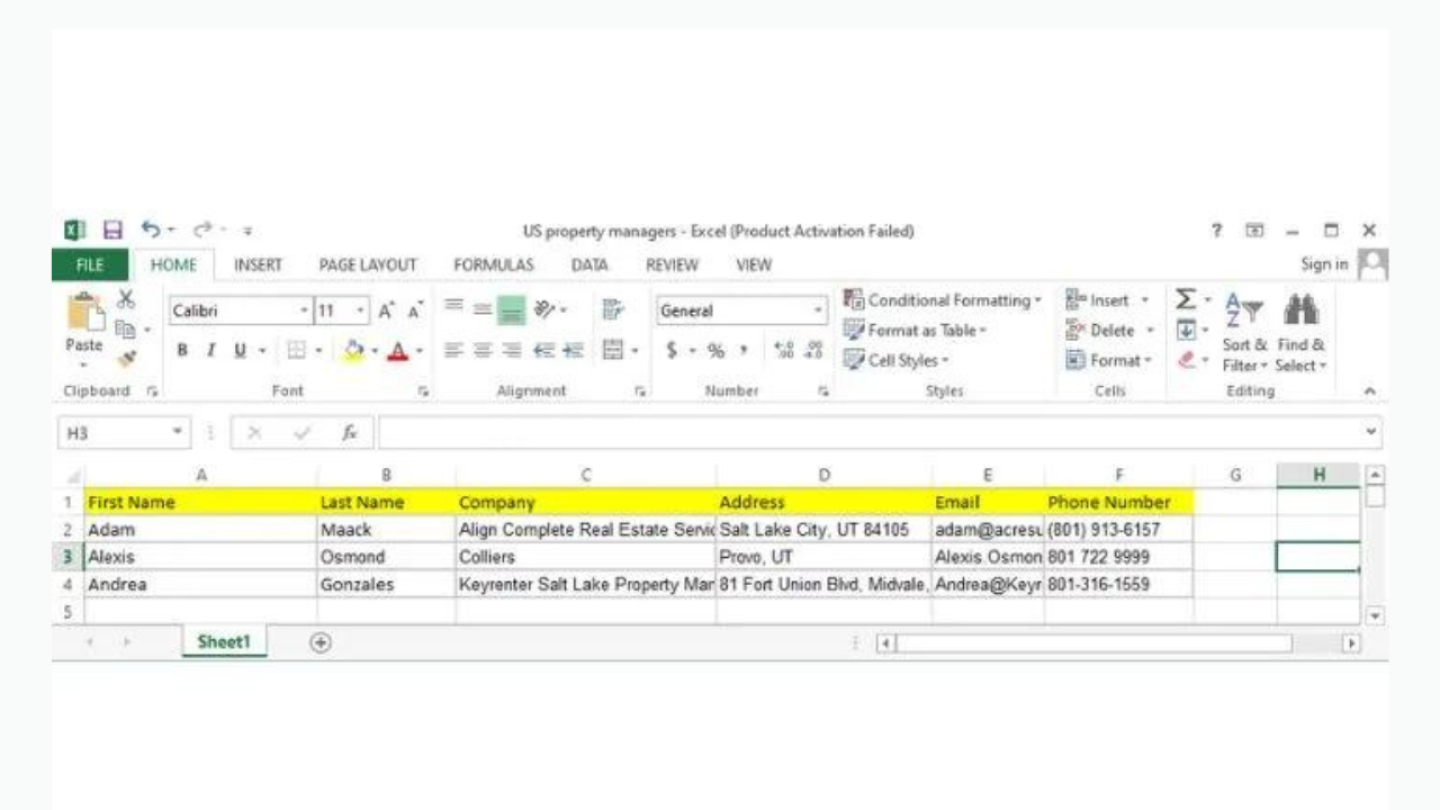Open Cell Styles gallery
This screenshot has height=810, width=1440.
896,360
